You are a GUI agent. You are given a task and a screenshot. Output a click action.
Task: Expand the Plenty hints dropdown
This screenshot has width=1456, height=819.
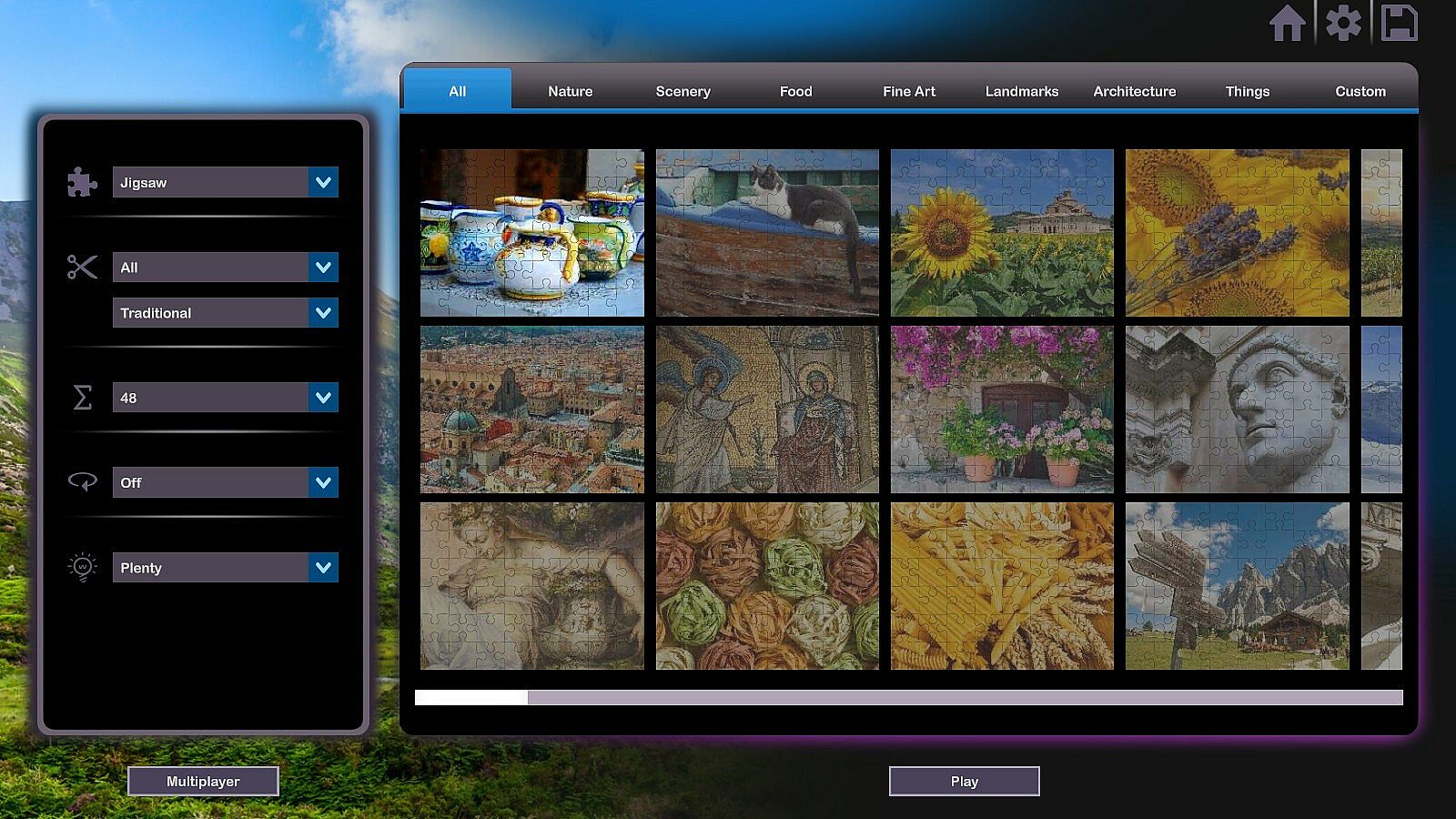(x=226, y=568)
